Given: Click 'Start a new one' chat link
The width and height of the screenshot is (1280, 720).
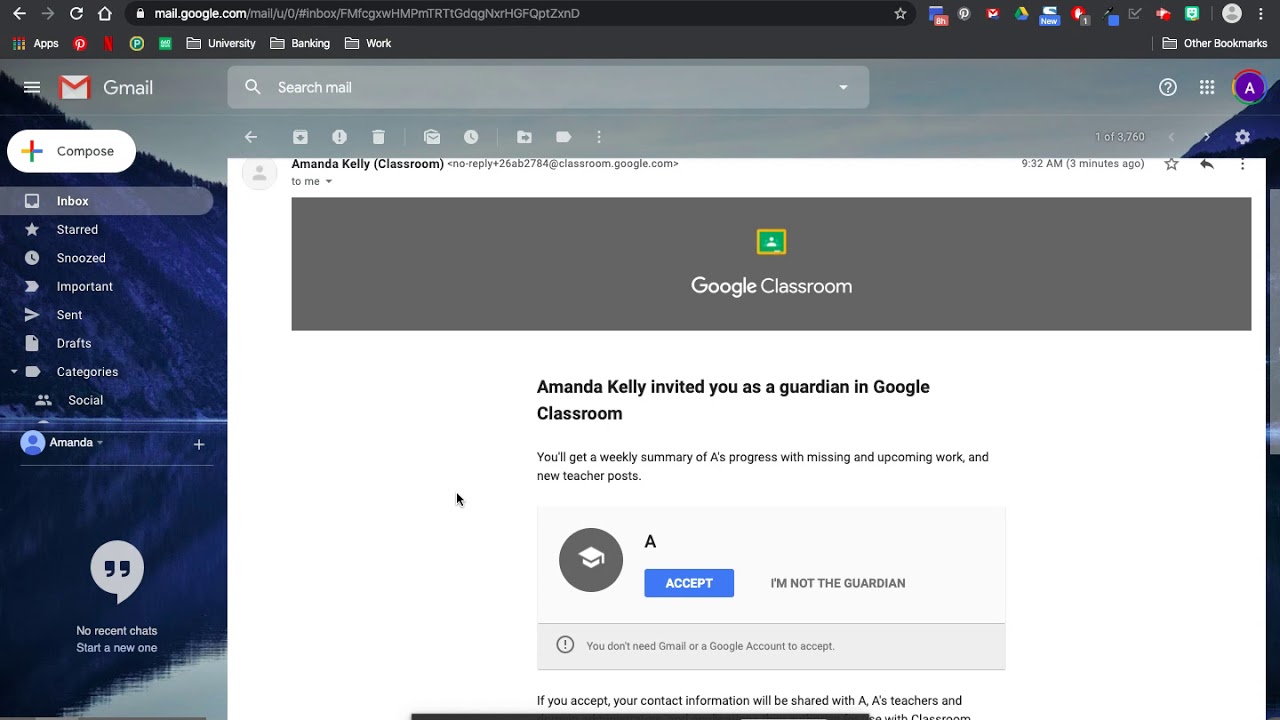Looking at the screenshot, I should [117, 648].
